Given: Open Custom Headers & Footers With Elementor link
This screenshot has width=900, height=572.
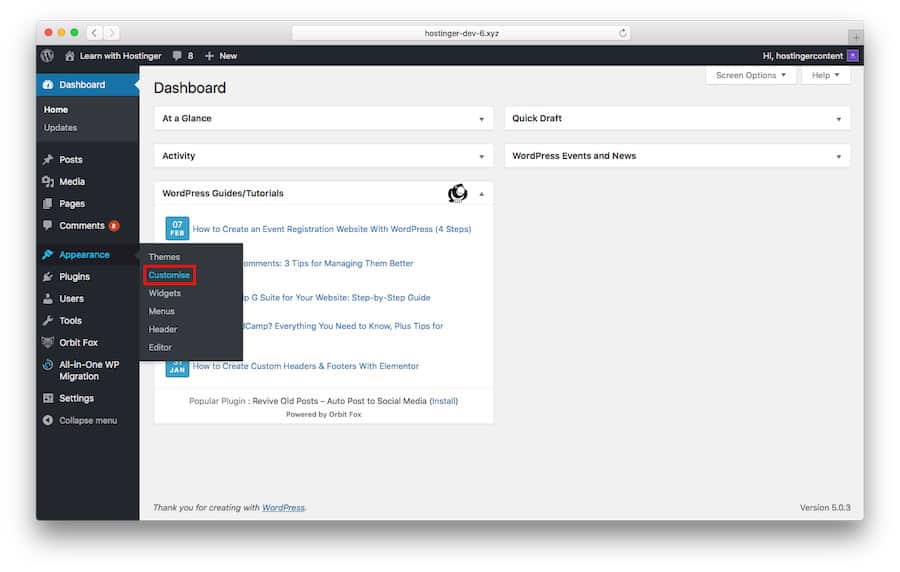Looking at the screenshot, I should pyautogui.click(x=306, y=366).
